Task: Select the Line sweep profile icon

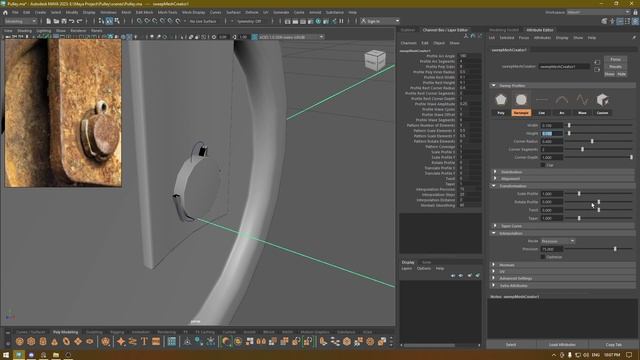Action: (542, 100)
